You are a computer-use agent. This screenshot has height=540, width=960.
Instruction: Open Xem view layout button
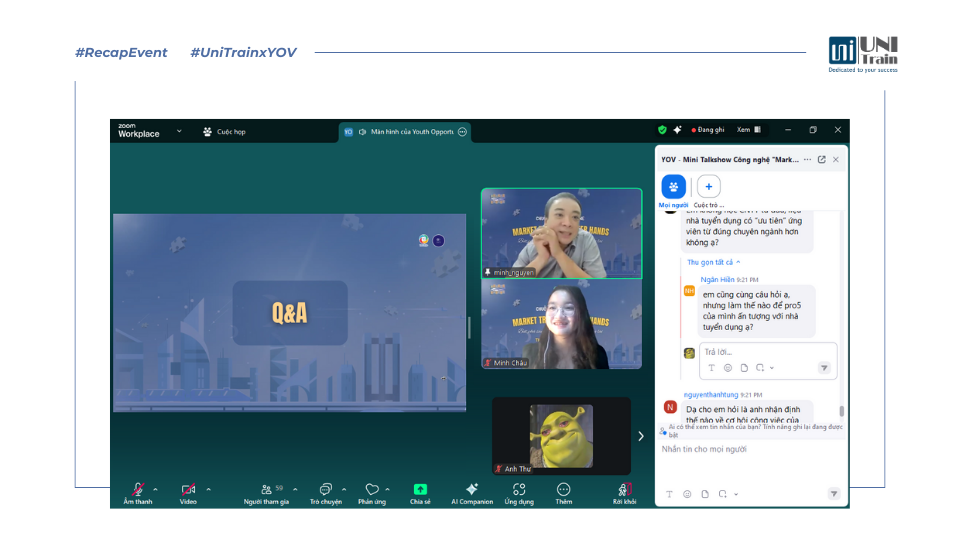tap(749, 130)
